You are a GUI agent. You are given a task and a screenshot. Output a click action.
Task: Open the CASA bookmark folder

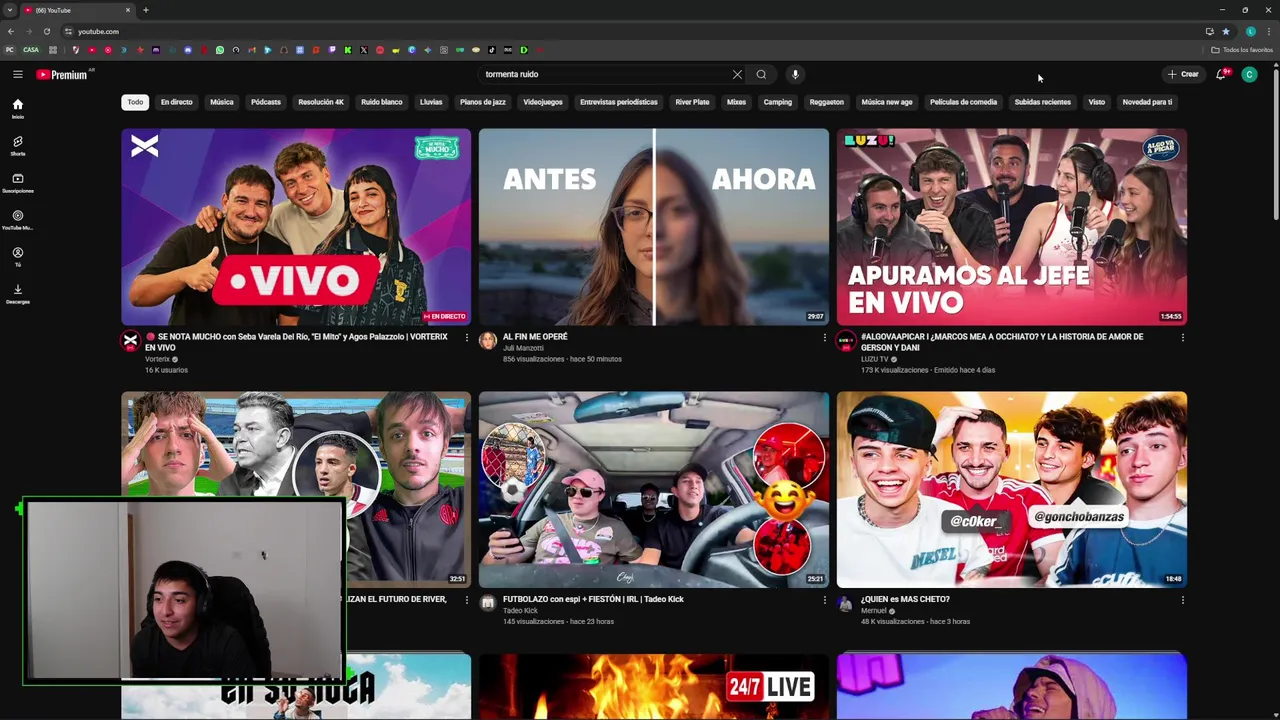click(31, 50)
